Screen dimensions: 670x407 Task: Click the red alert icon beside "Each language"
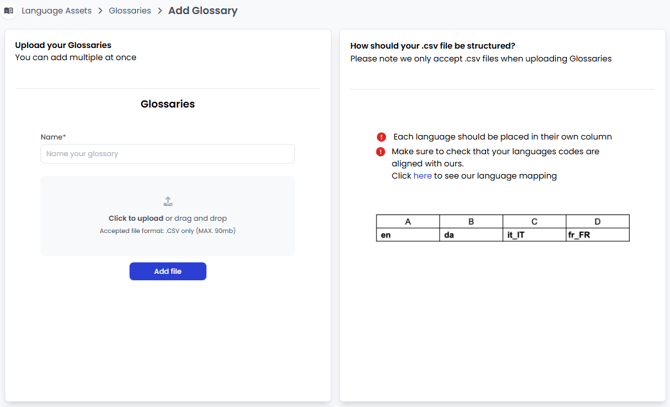click(x=381, y=137)
